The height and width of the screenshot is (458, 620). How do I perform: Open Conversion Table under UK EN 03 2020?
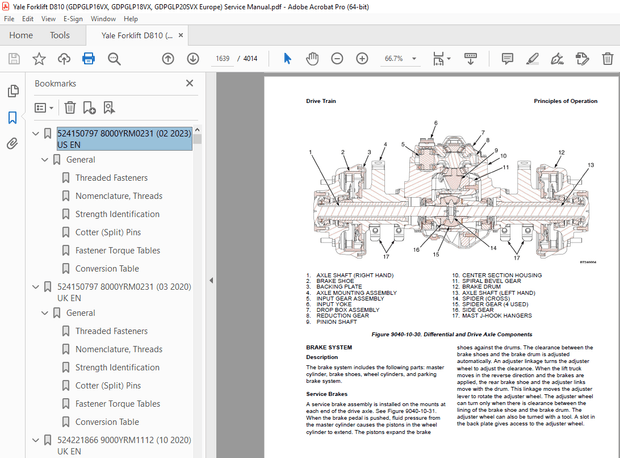click(107, 422)
